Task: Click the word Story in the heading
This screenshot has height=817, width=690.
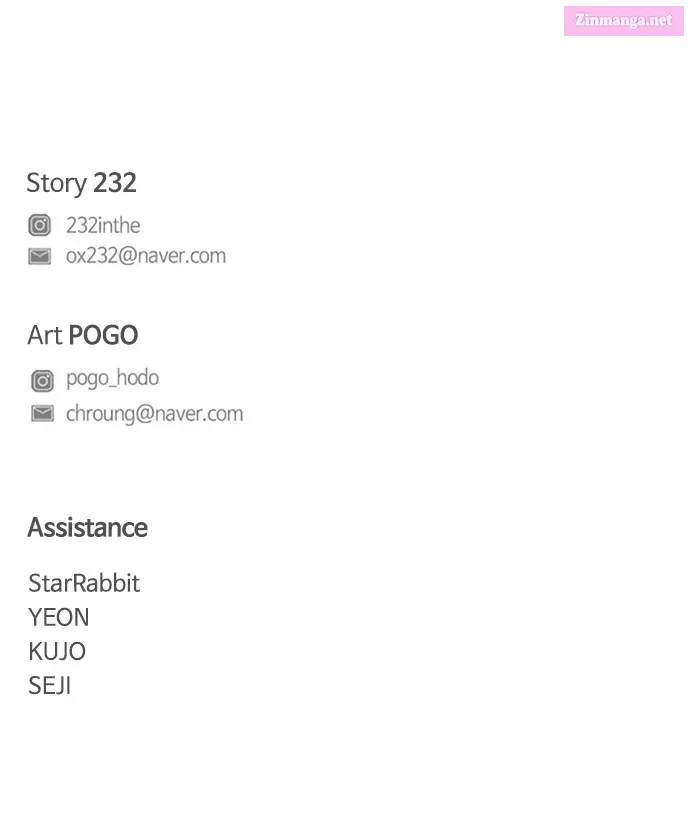Action: click(57, 184)
